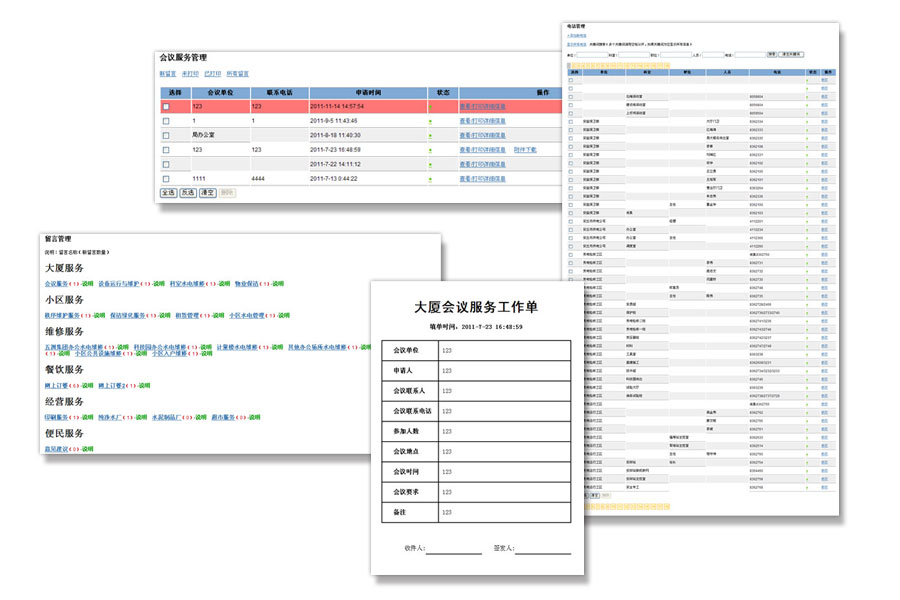Viewport: 900px width, 600px height.
Task: Click the wide button right of the search button
Action: [791, 55]
